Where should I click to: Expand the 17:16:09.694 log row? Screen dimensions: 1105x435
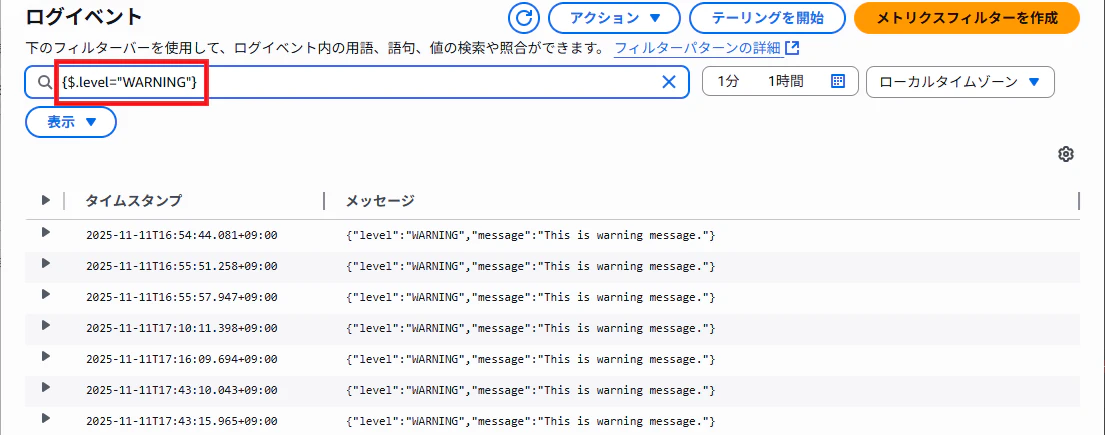46,356
